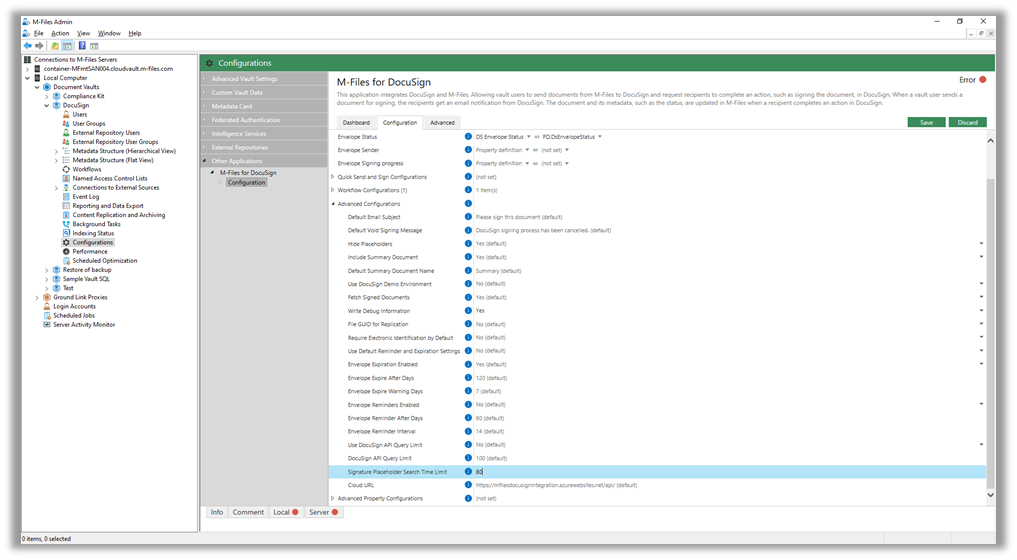Click the settings list scroll-down arrow
This screenshot has height=560, width=1017.
(x=990, y=494)
